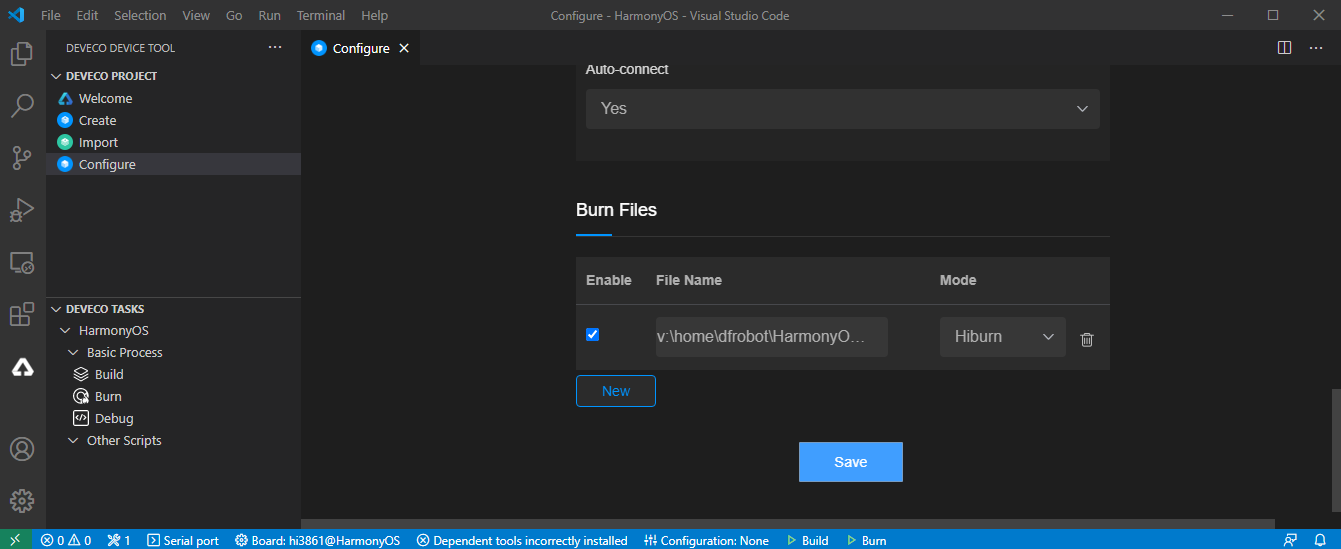Delete the burn file row with trash icon

point(1087,339)
